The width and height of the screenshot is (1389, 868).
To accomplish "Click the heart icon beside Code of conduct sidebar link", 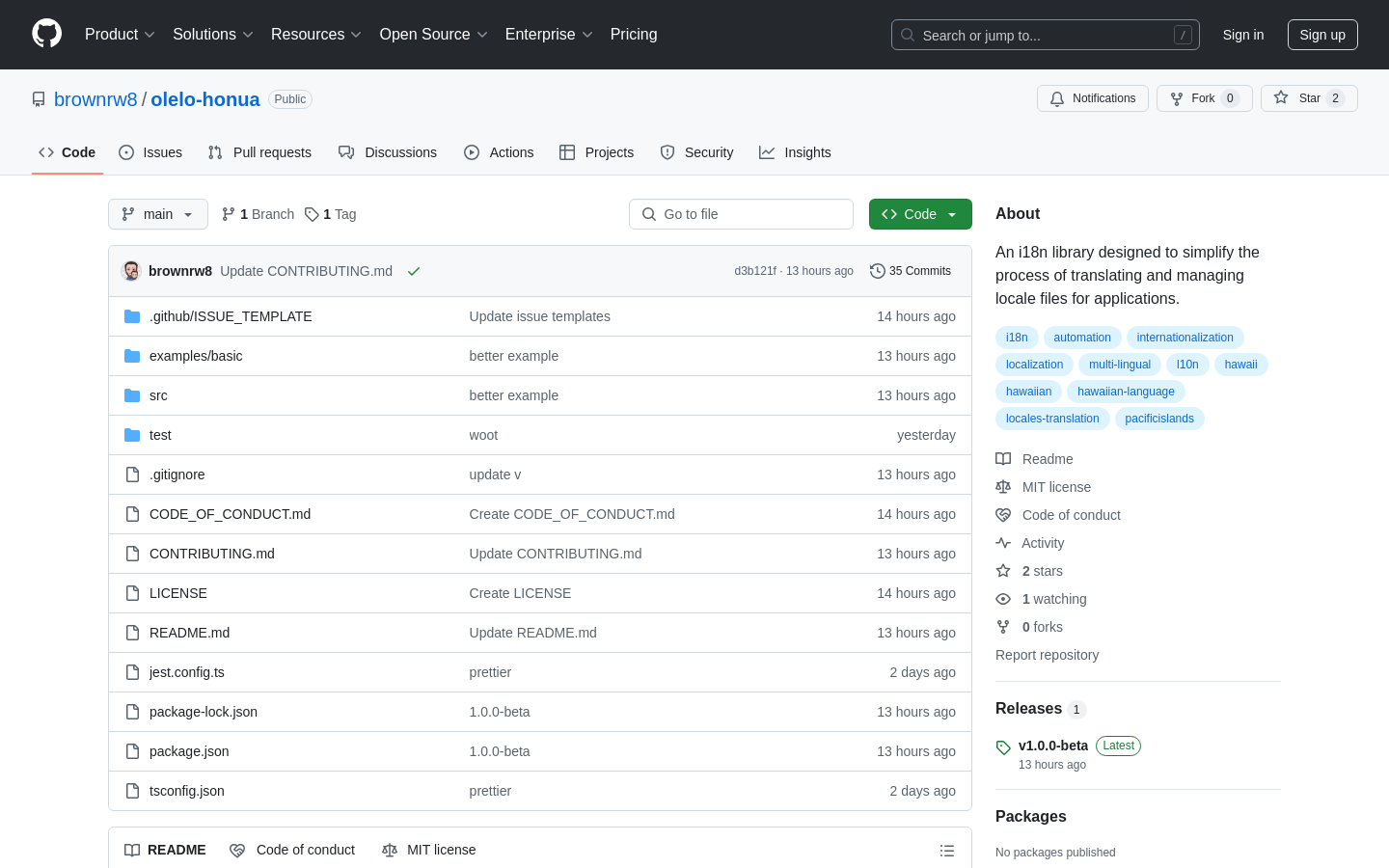I will pos(1003,515).
